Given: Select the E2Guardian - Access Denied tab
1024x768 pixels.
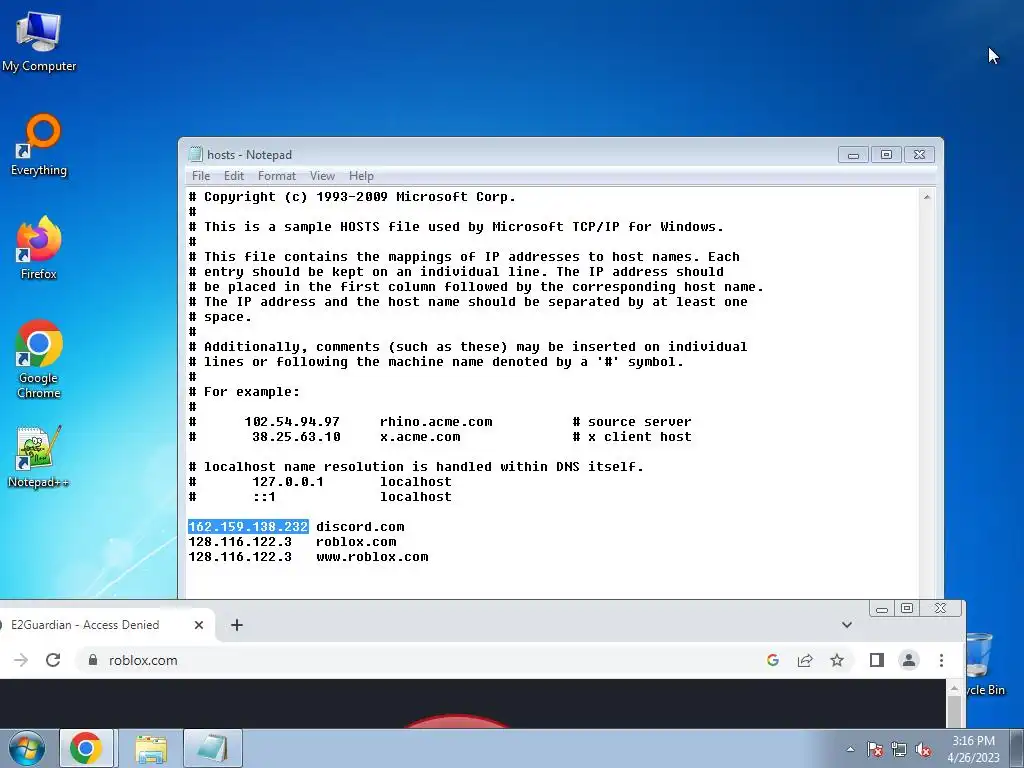Looking at the screenshot, I should pos(85,625).
